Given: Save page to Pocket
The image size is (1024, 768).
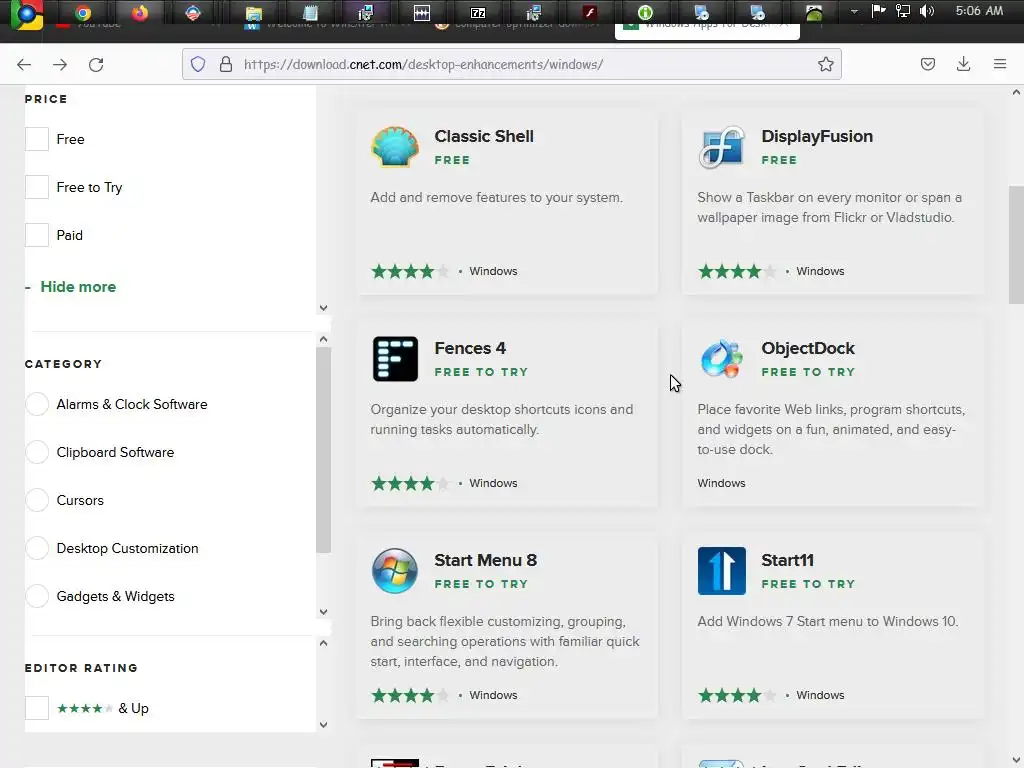Looking at the screenshot, I should point(927,64).
